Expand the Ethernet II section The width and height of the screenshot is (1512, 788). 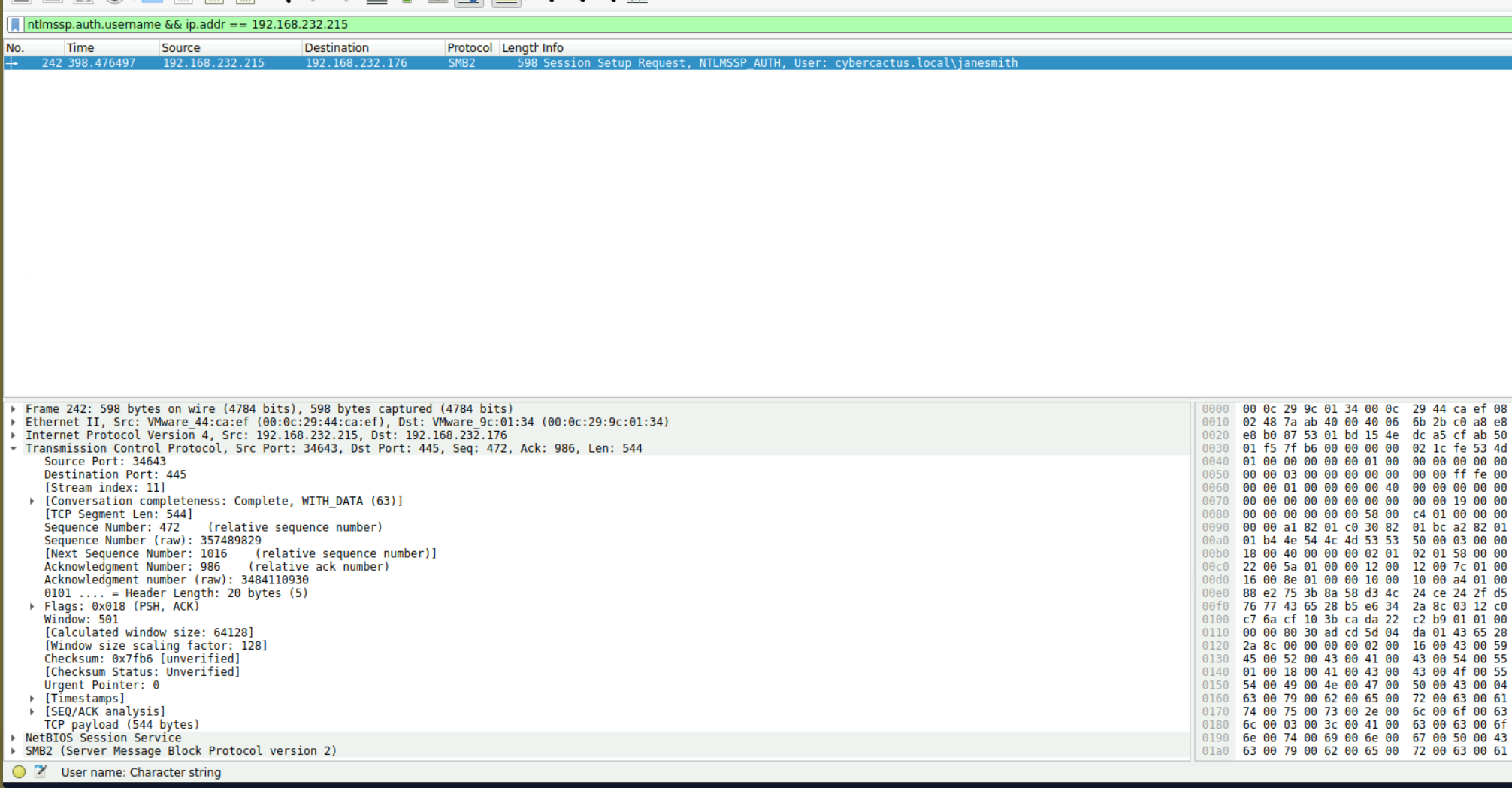click(x=14, y=423)
